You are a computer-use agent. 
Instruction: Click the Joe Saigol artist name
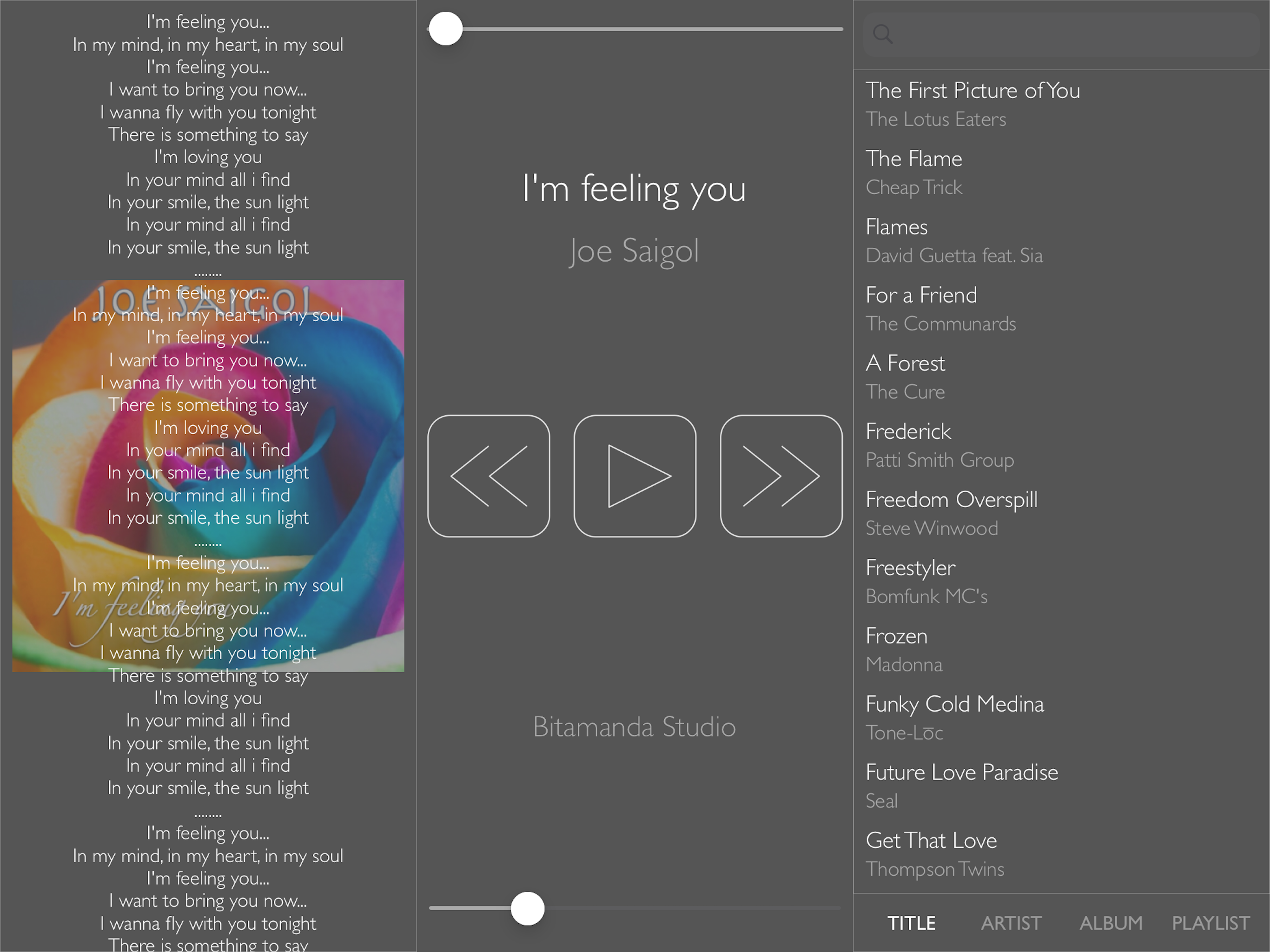coord(634,251)
